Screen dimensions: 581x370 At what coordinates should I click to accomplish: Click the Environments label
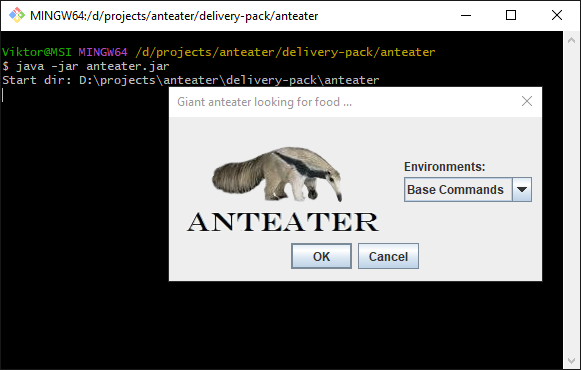pyautogui.click(x=444, y=167)
